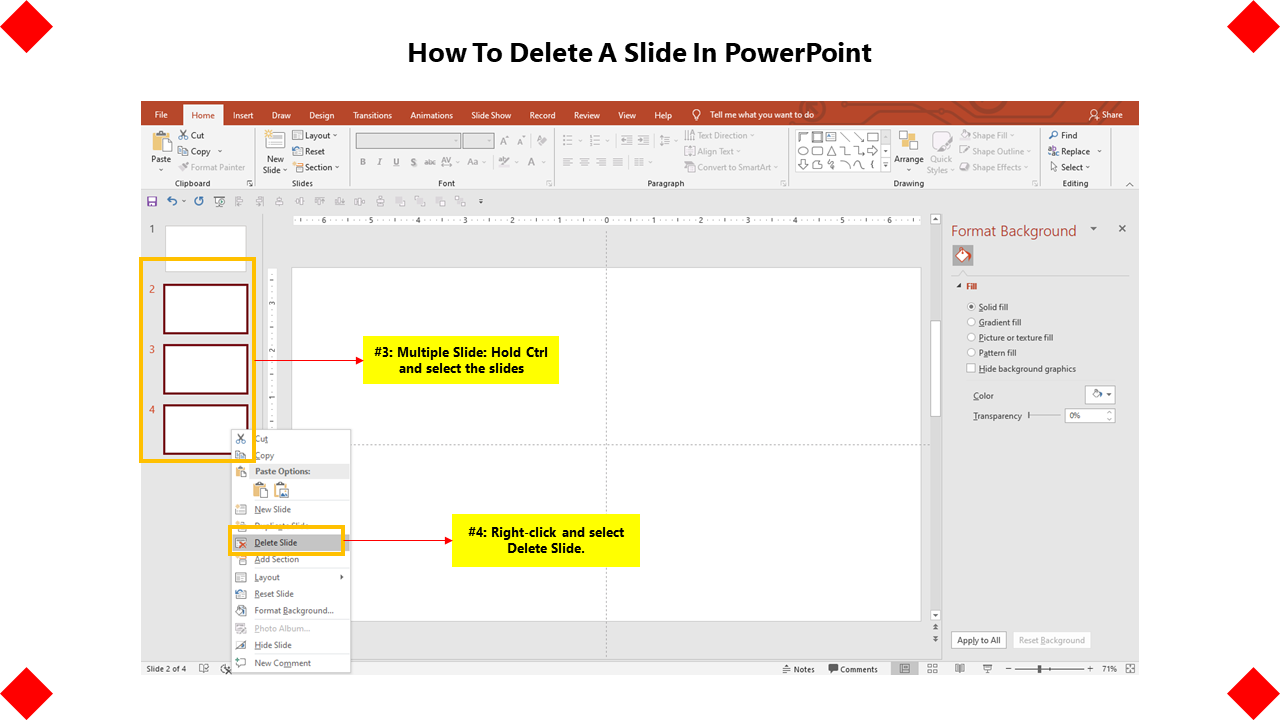This screenshot has width=1280, height=720.
Task: Expand the shapes gallery More button
Action: coord(885,166)
